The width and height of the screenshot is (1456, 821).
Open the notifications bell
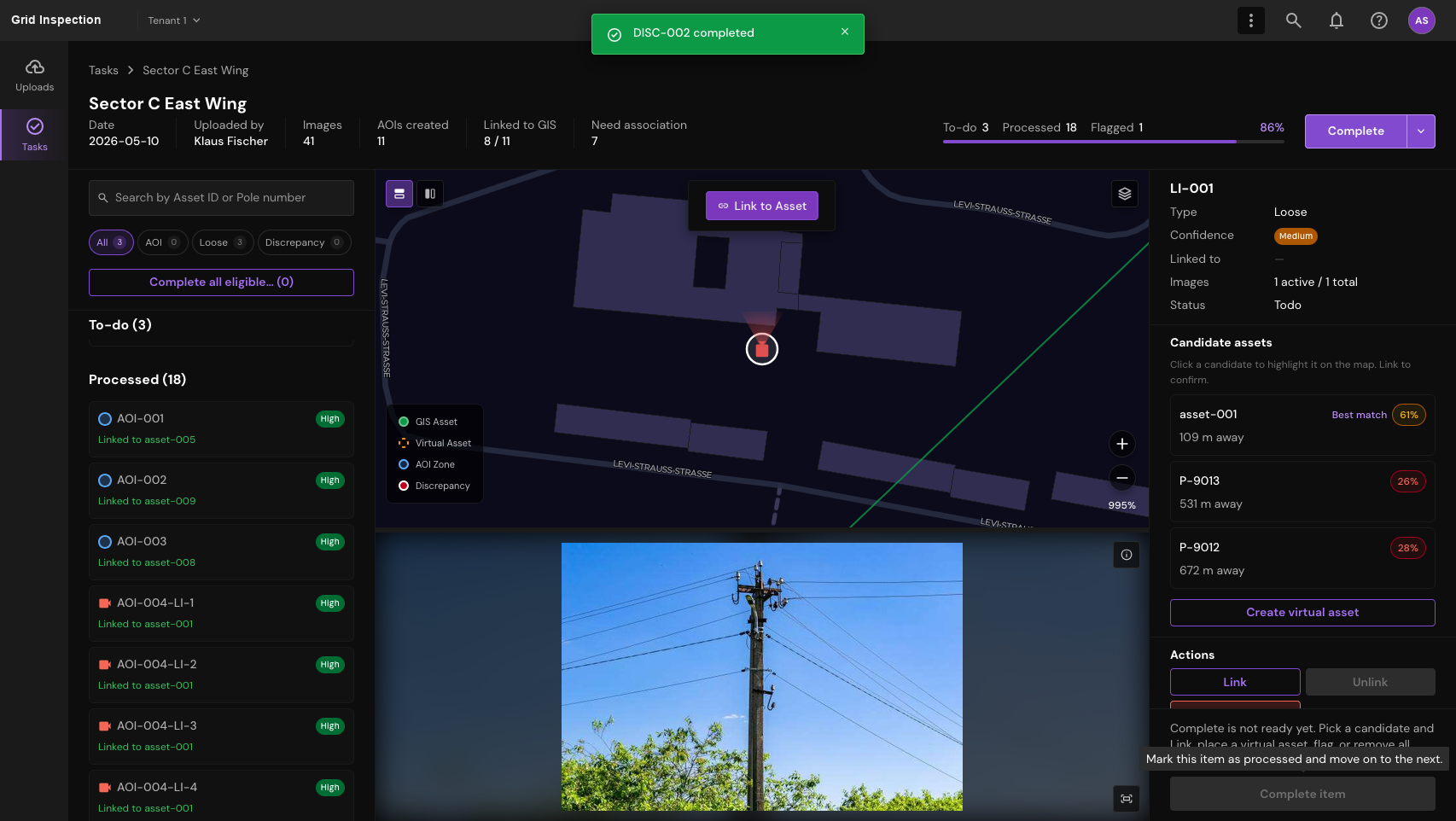[x=1337, y=20]
